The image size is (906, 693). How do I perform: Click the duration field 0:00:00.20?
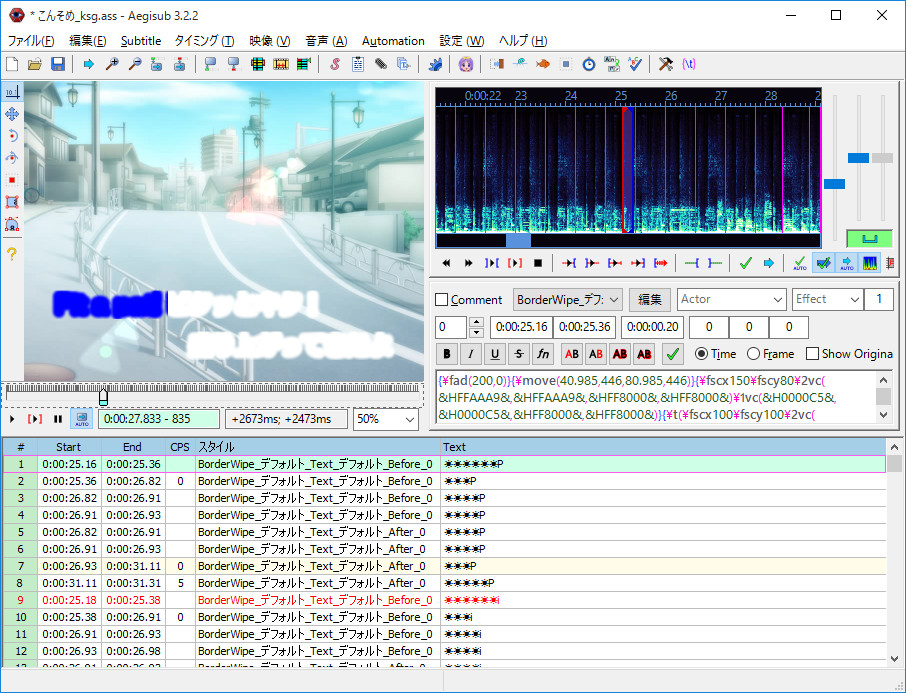[x=652, y=327]
